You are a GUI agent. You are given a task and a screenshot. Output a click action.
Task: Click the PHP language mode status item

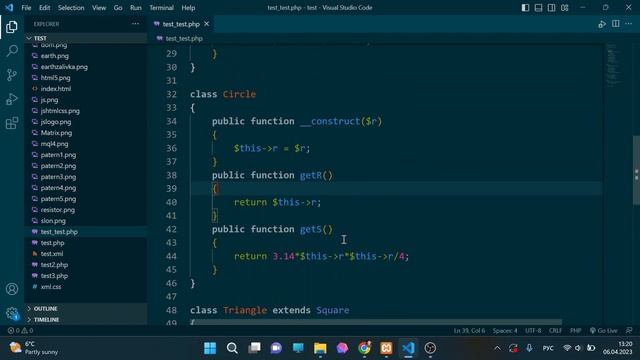[x=576, y=331]
